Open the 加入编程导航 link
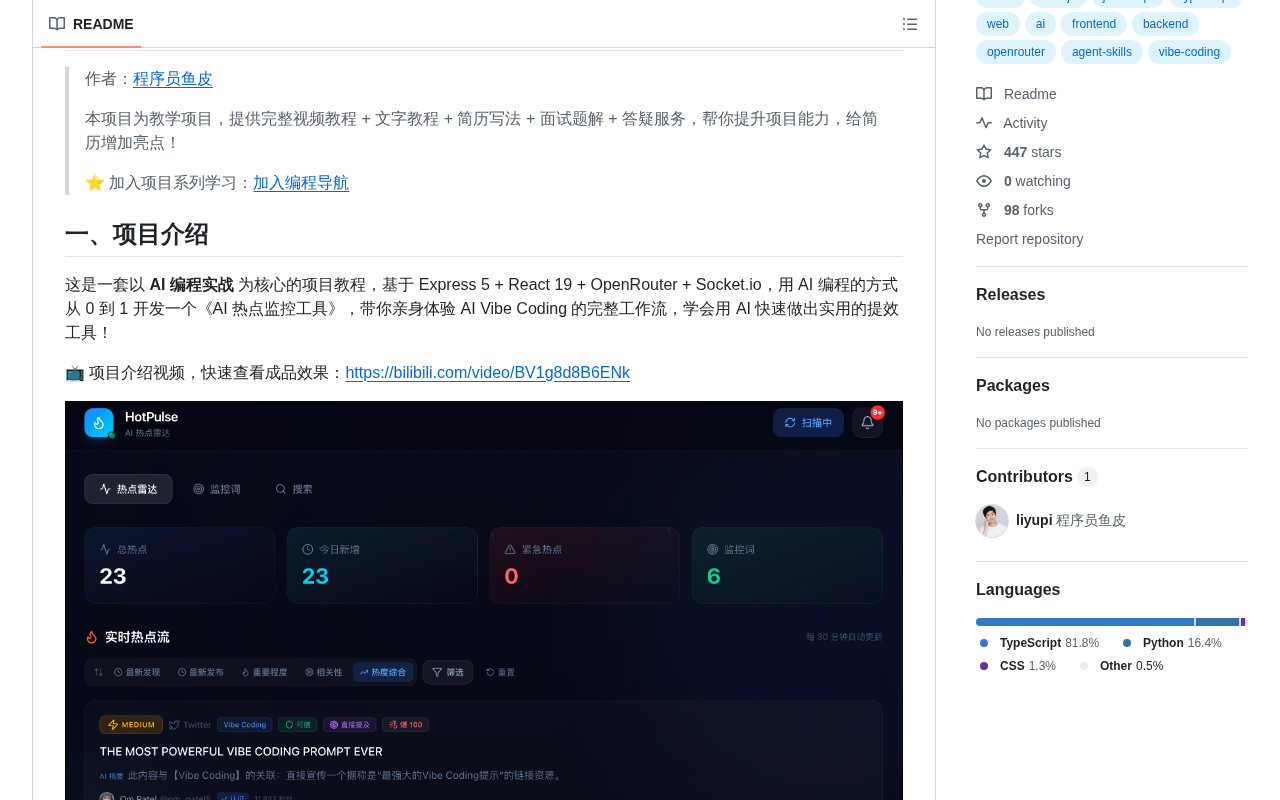The width and height of the screenshot is (1280, 800). (301, 183)
